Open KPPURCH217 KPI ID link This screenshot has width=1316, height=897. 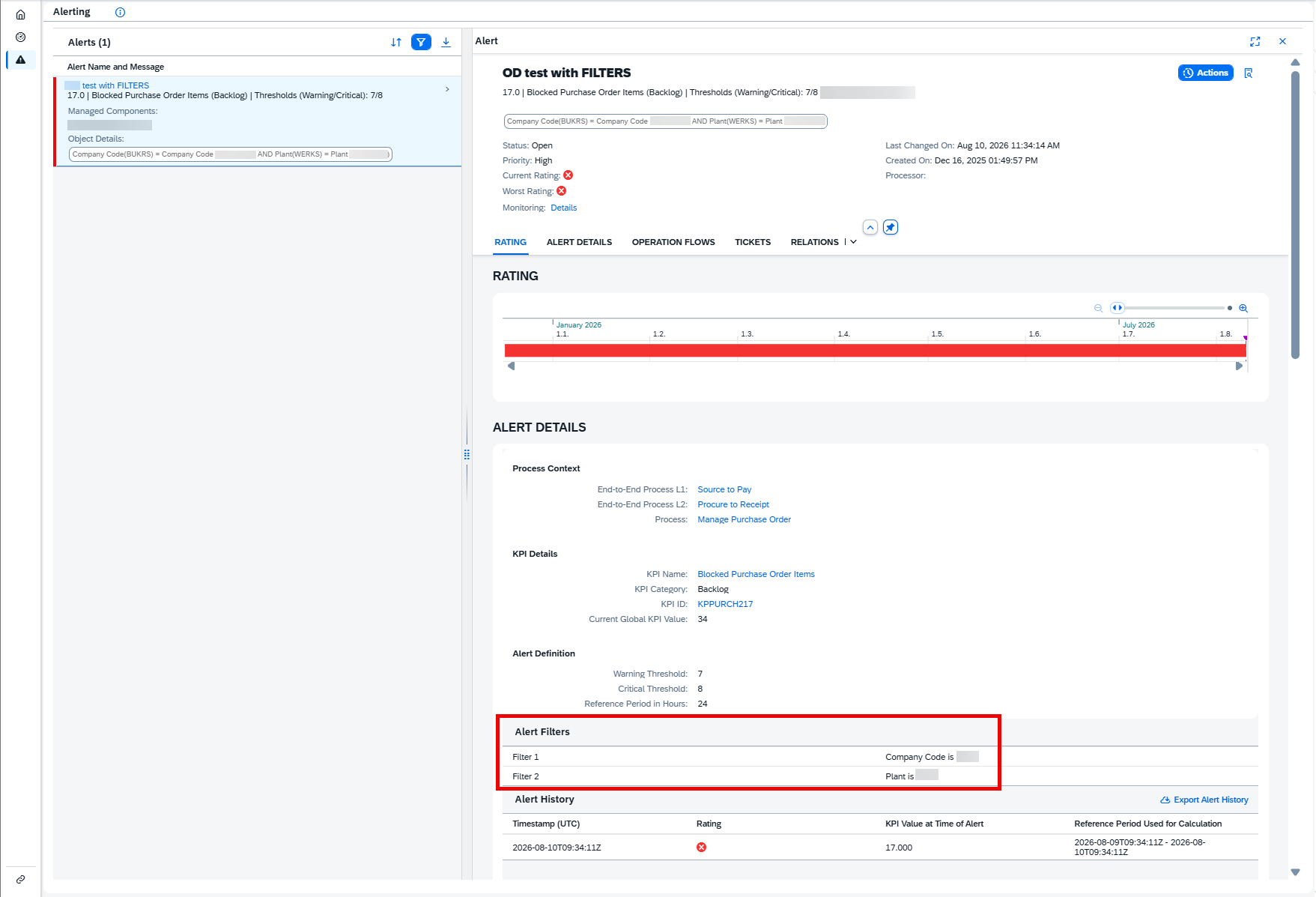725,605
